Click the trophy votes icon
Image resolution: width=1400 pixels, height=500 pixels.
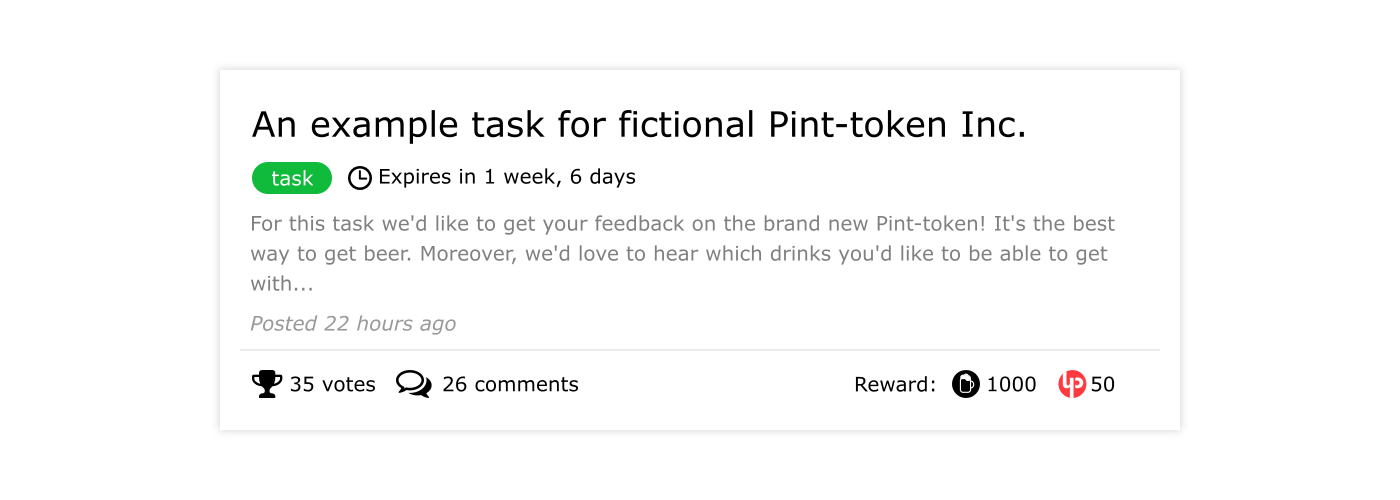pos(266,384)
